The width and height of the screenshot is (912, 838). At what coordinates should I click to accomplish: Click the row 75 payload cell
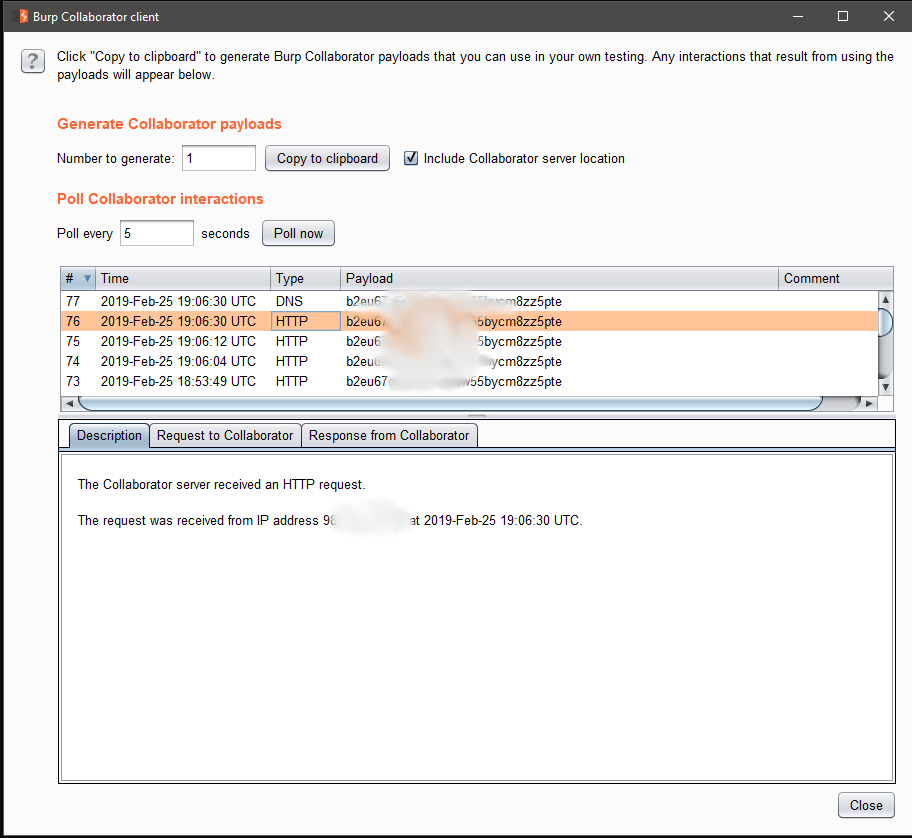coord(559,341)
